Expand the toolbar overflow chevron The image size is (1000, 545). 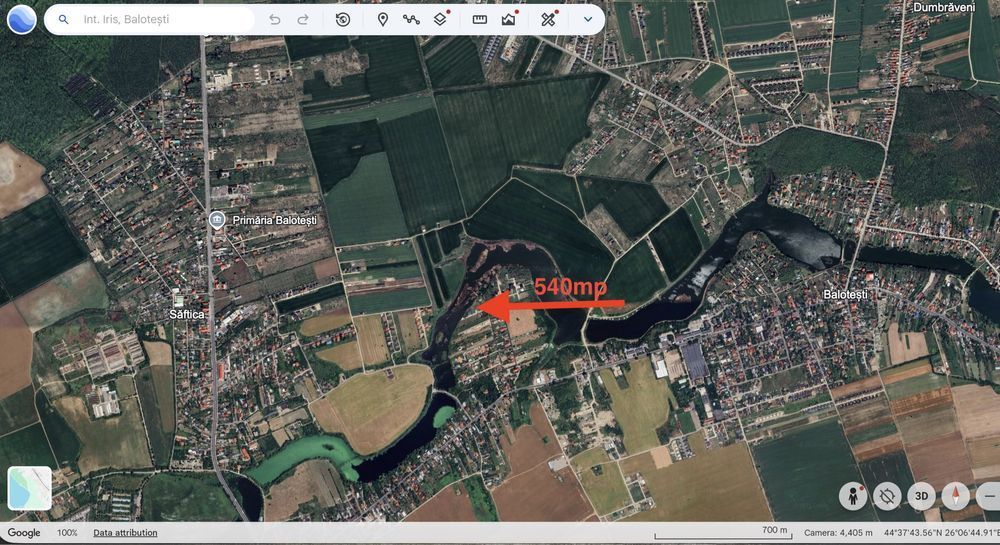[588, 20]
